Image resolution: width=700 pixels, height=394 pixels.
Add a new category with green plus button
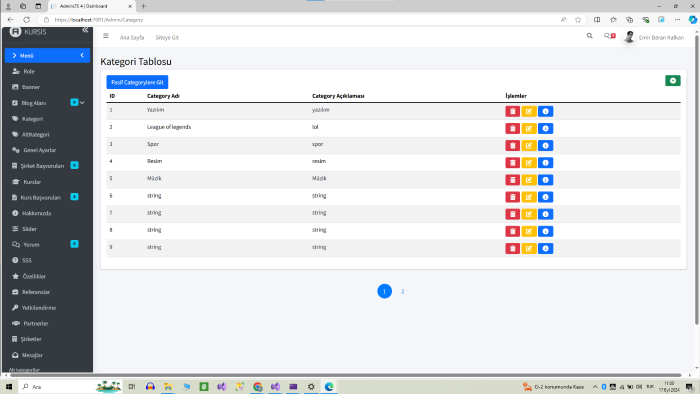[673, 81]
